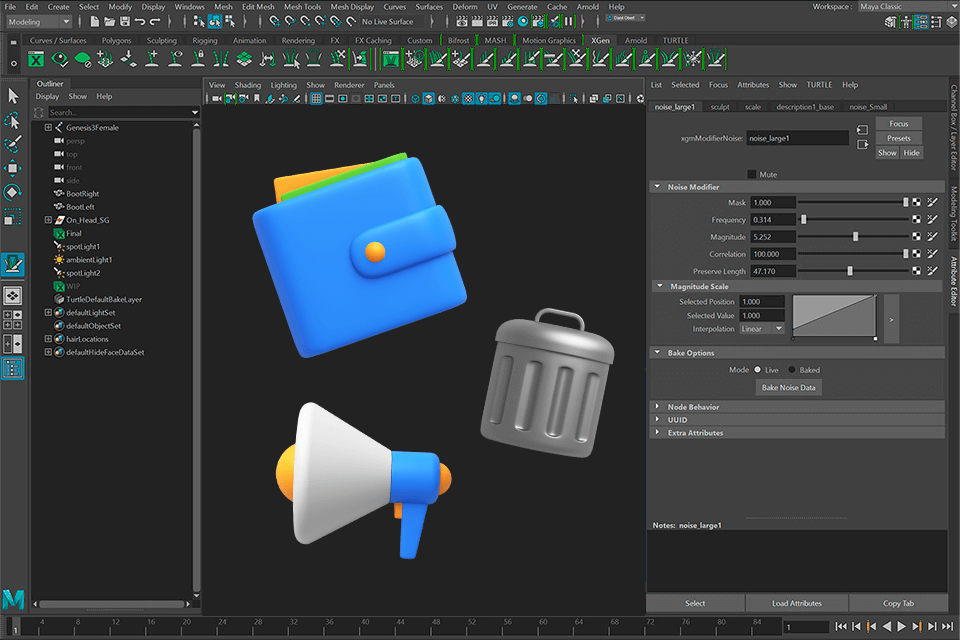Click the grid display icon in viewport toolbar
Viewport: 960px width, 640px height.
click(317, 98)
